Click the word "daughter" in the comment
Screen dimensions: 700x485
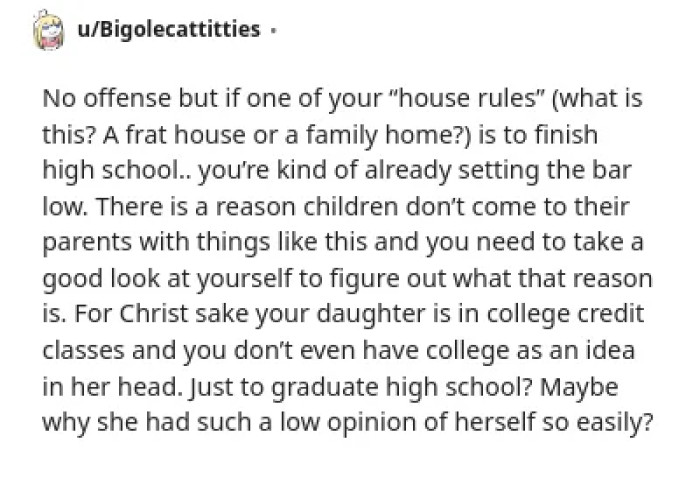pyautogui.click(x=371, y=315)
